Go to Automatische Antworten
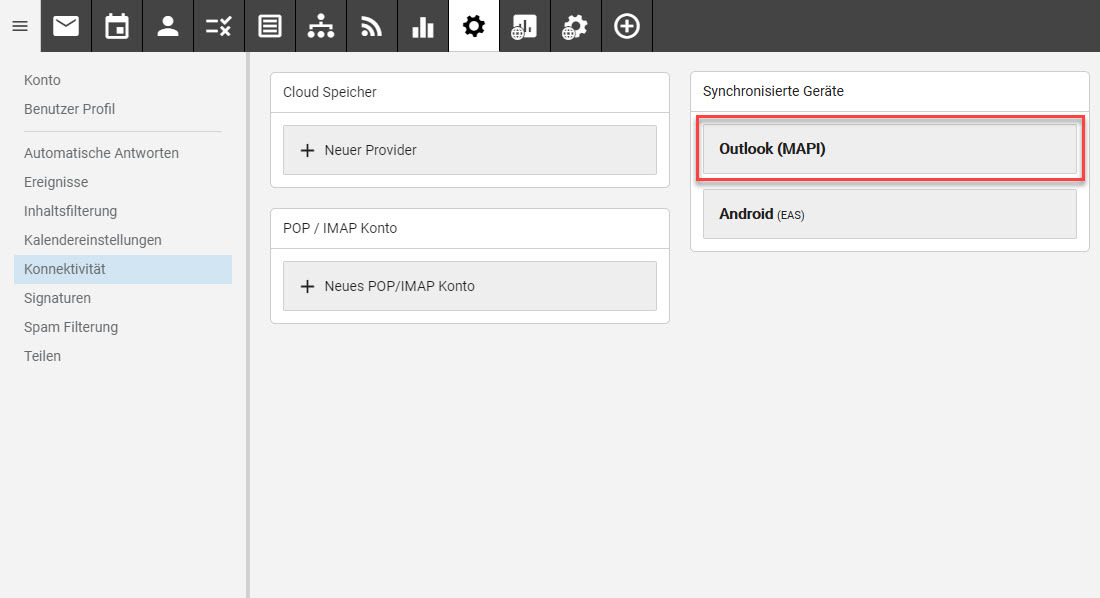1100x598 pixels. pos(101,153)
